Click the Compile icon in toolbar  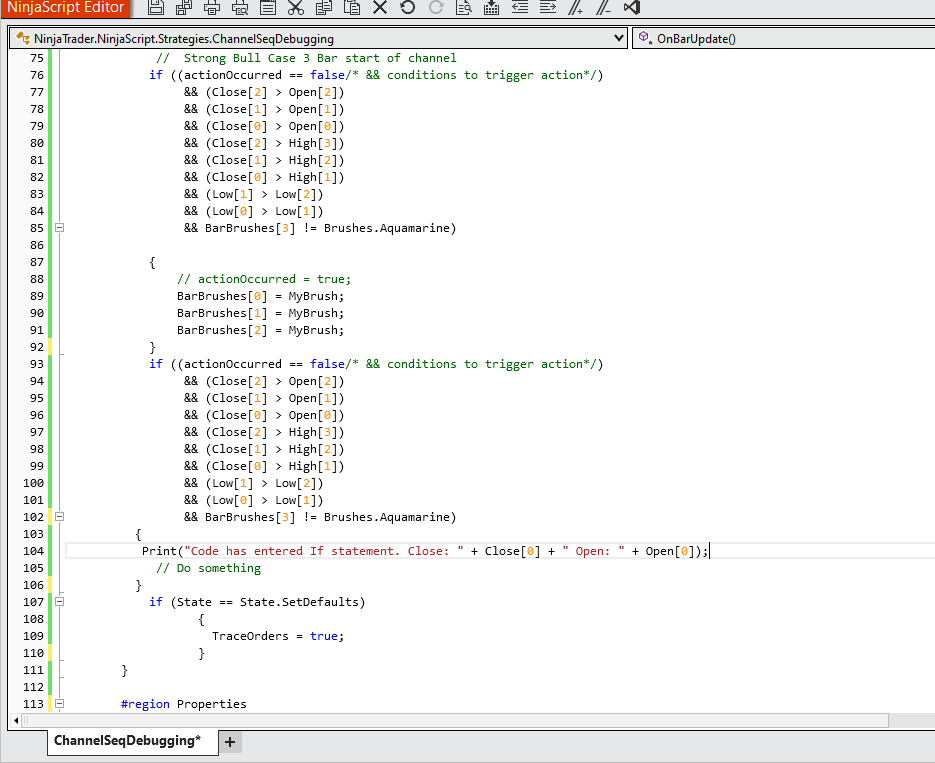click(x=491, y=8)
